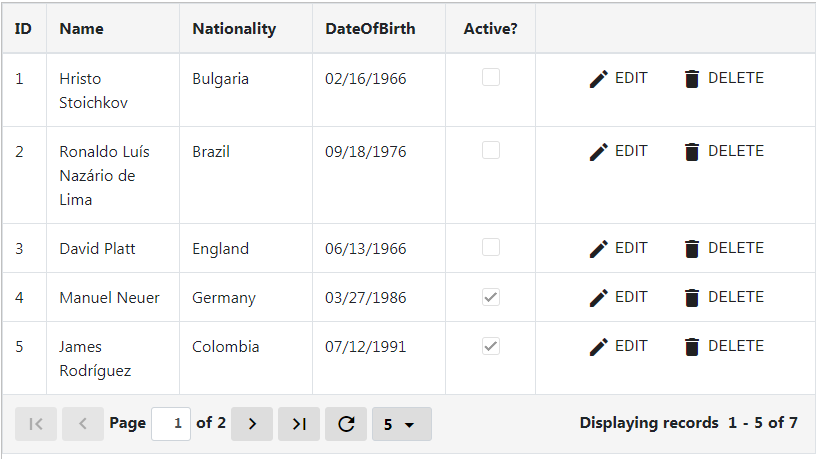Jump to the last page of the grid
The height and width of the screenshot is (459, 830).
tap(299, 424)
